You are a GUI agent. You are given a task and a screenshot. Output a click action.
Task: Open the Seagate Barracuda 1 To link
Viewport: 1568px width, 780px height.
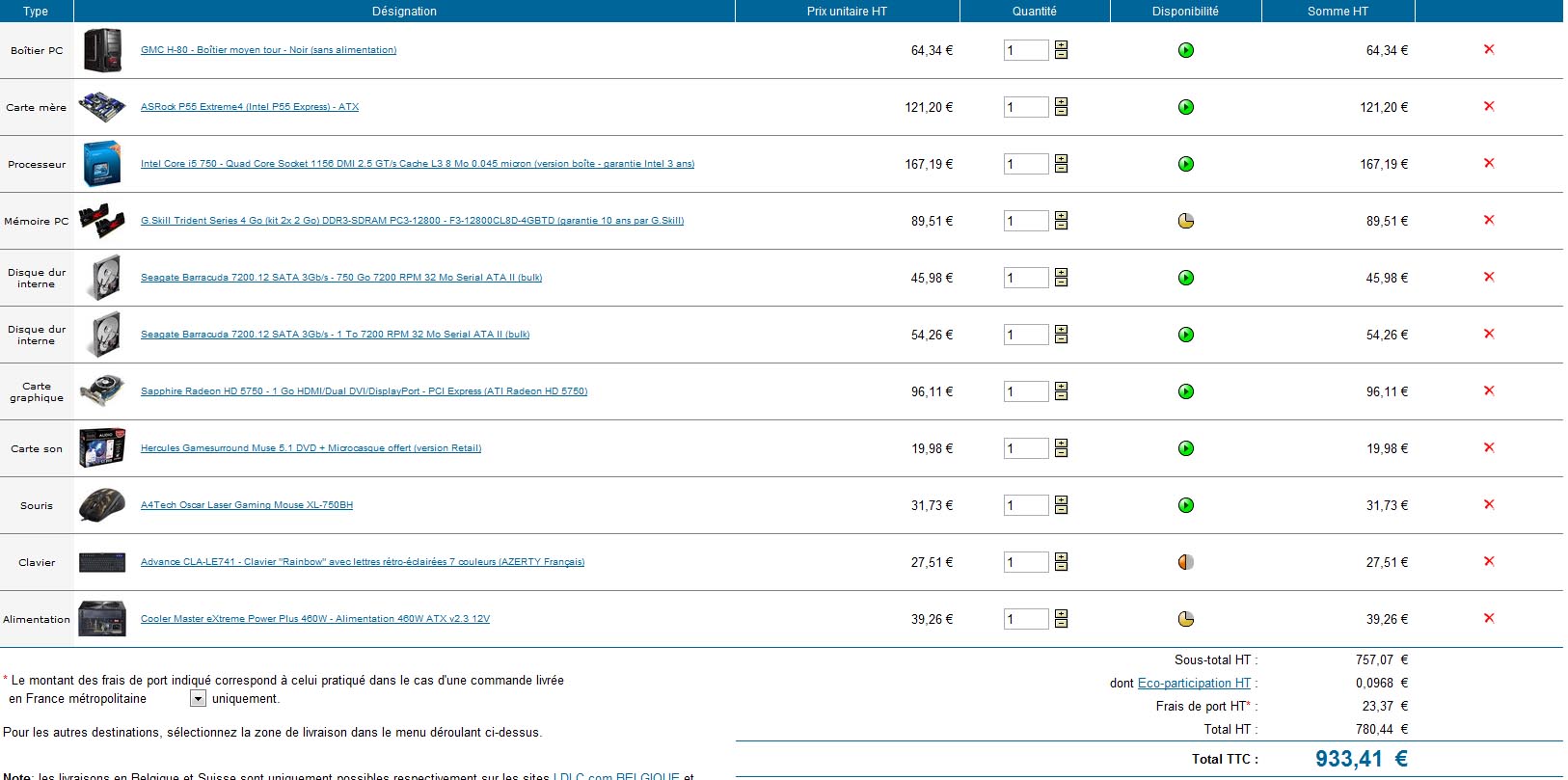[335, 335]
